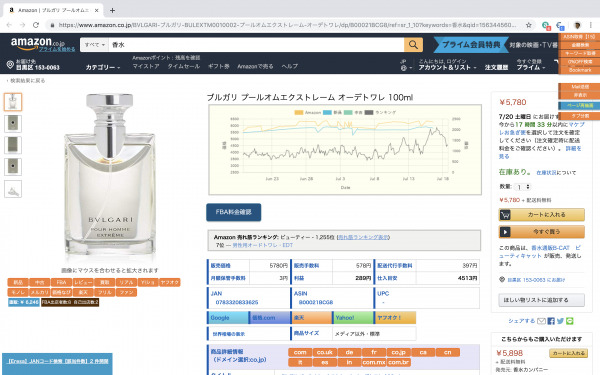The image size is (600, 375).
Task: Open the Google search link tile
Action: (228, 318)
